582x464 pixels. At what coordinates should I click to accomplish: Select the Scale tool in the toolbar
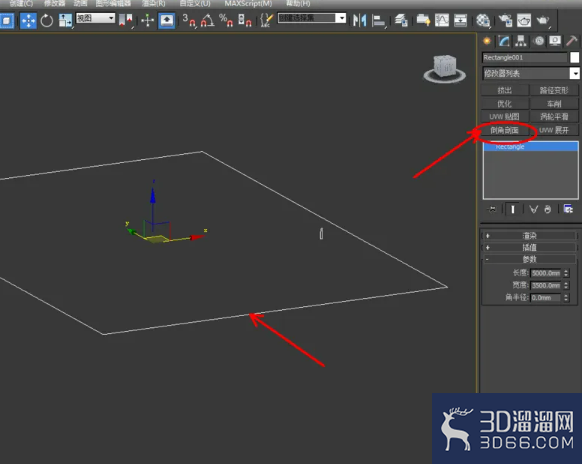(x=65, y=21)
